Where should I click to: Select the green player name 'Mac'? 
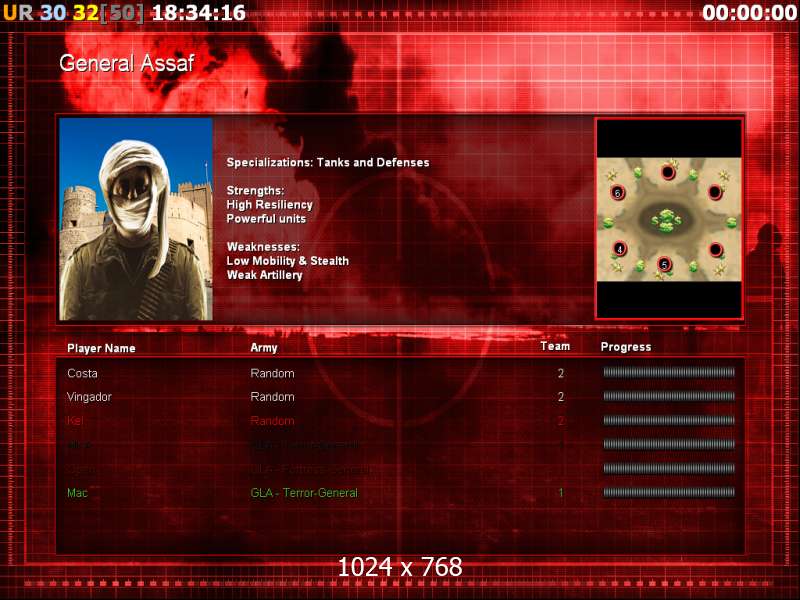pos(77,493)
